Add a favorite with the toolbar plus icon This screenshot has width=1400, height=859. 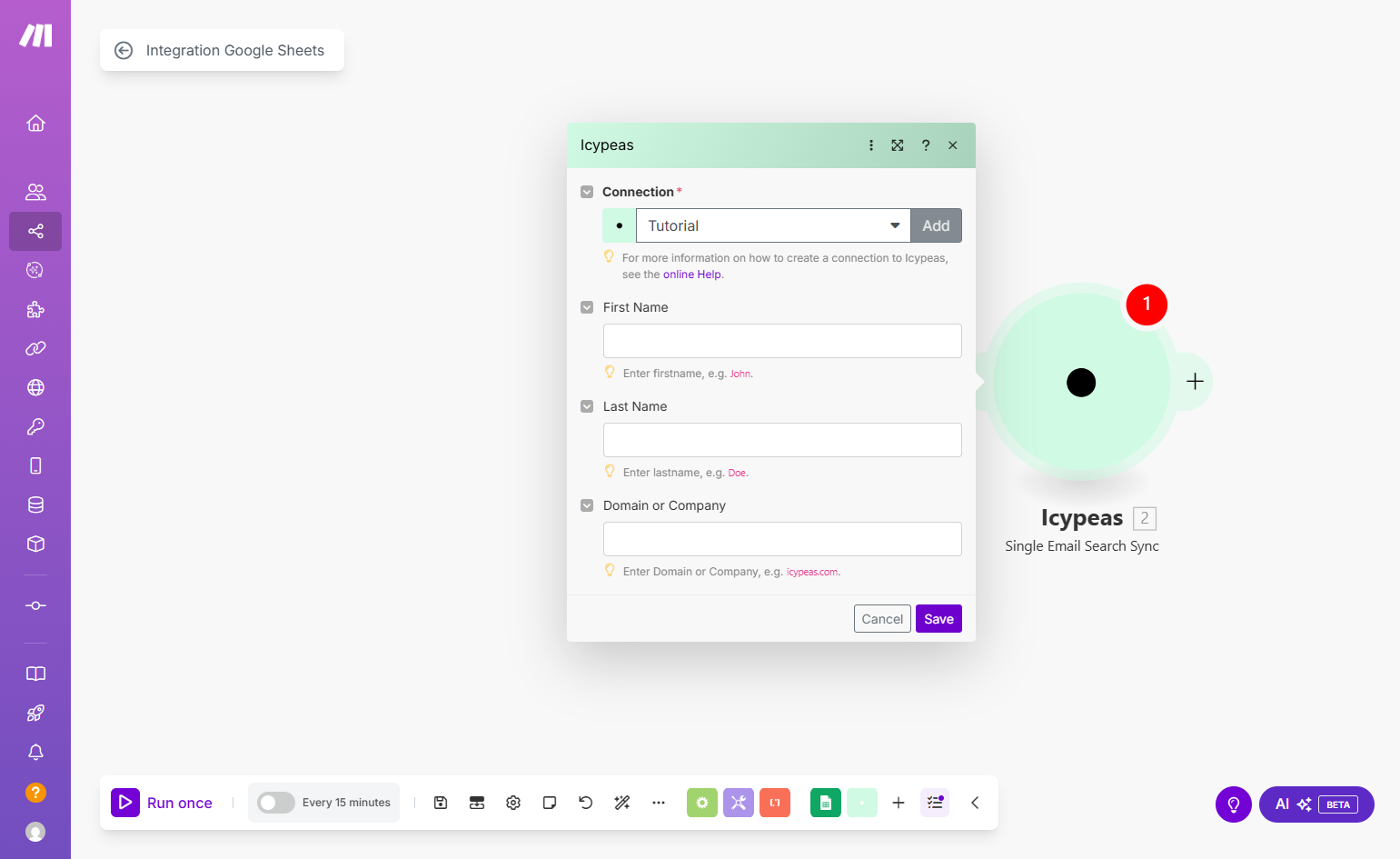[x=899, y=803]
